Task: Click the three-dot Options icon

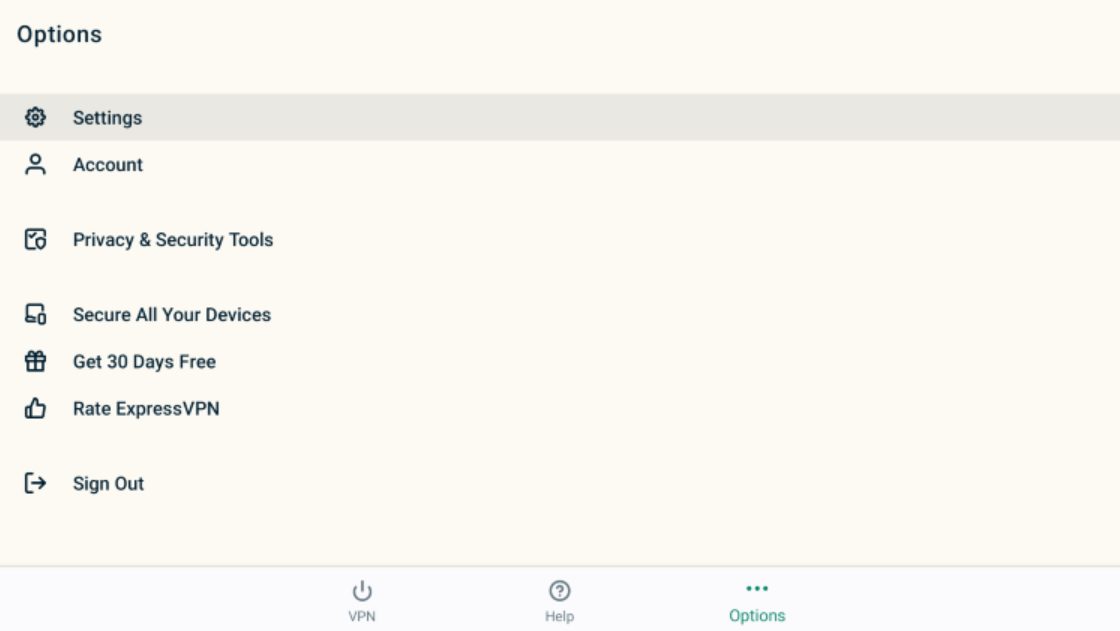Action: (x=757, y=589)
